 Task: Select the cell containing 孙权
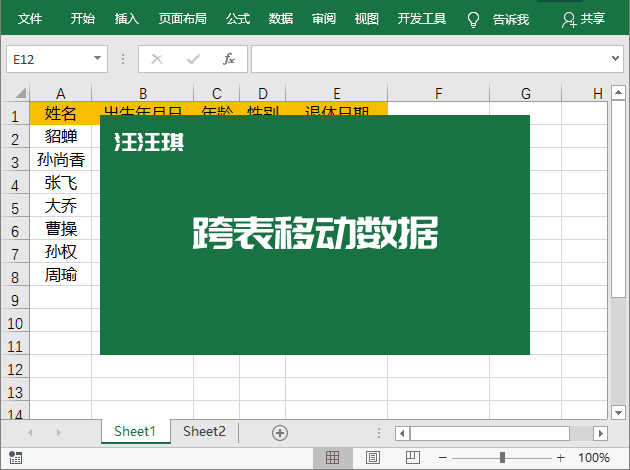click(x=61, y=251)
